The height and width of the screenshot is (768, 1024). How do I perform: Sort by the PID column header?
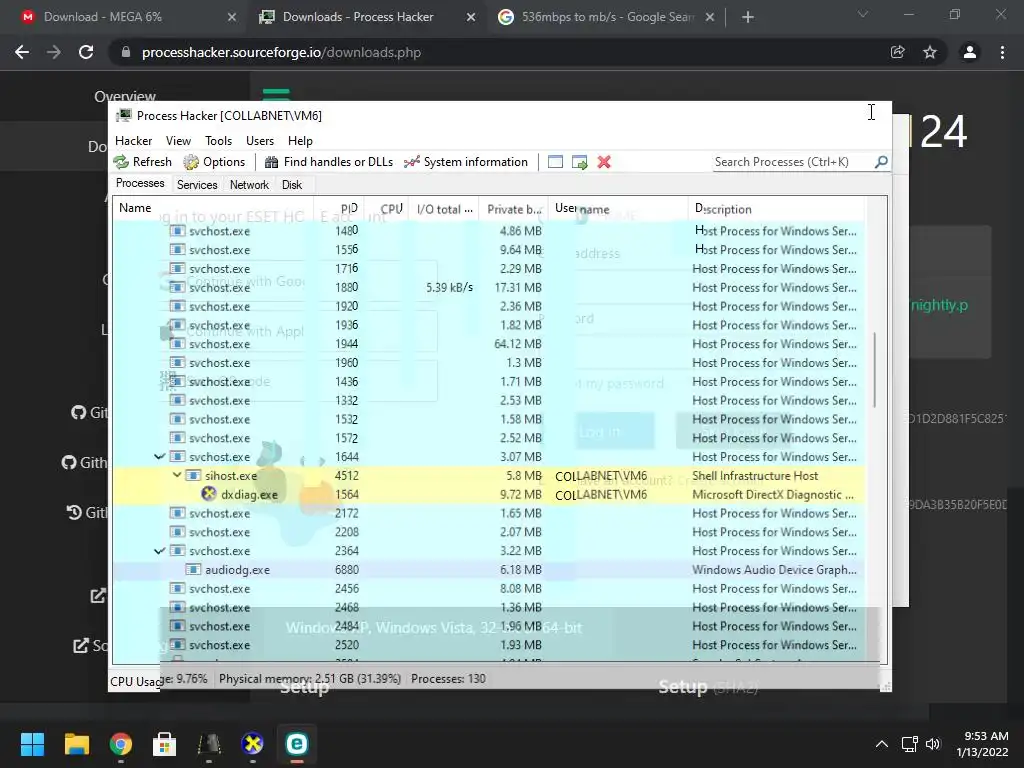point(338,208)
